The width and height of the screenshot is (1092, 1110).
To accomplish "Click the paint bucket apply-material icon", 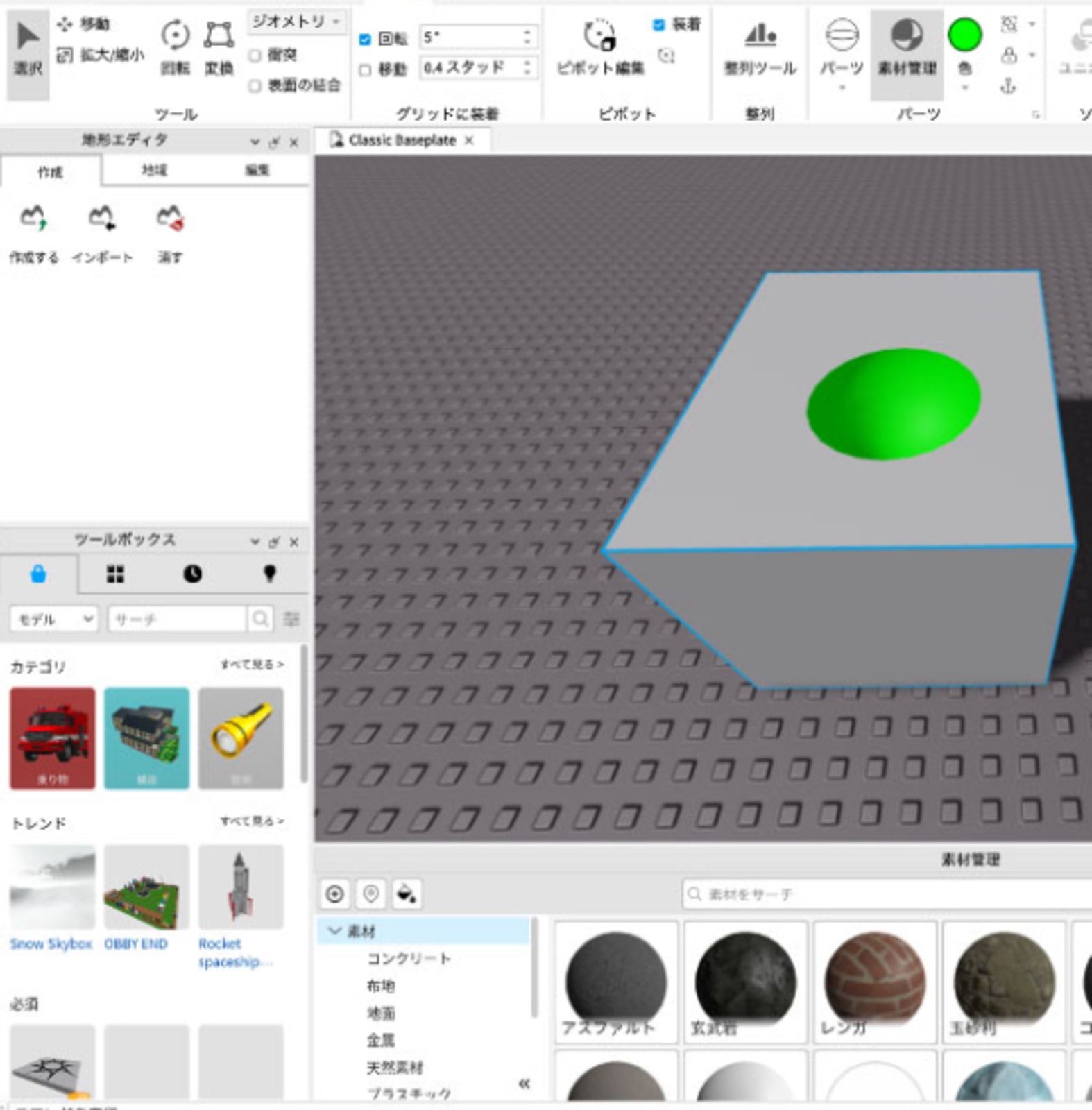I will [x=406, y=894].
